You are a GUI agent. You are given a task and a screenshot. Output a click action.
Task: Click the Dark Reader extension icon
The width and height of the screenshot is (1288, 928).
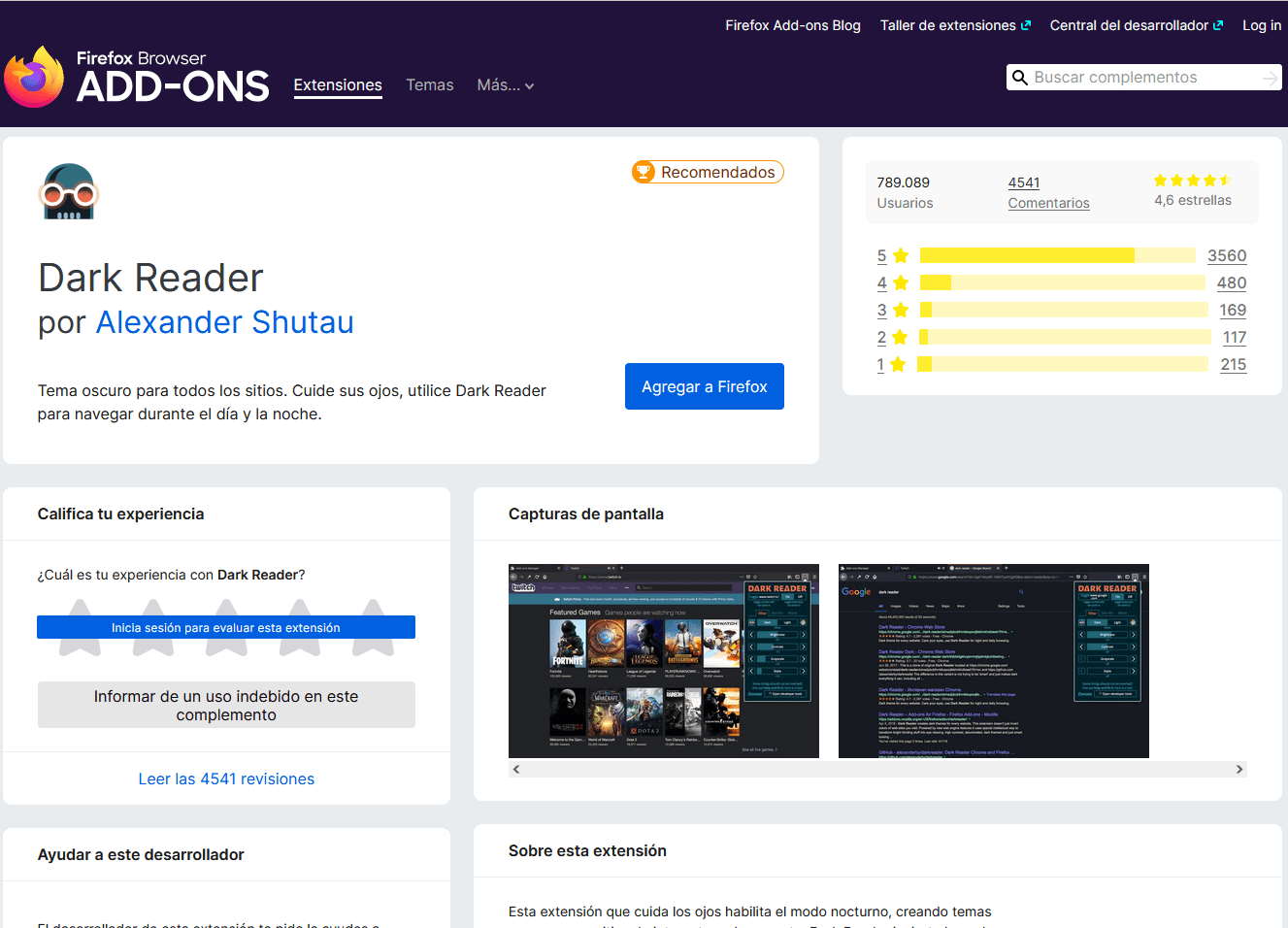click(68, 191)
